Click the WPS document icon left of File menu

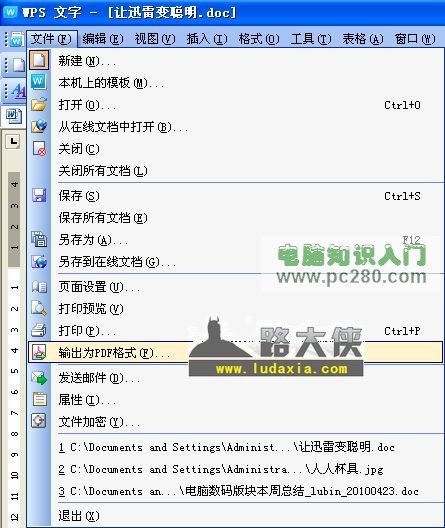[x=17, y=39]
